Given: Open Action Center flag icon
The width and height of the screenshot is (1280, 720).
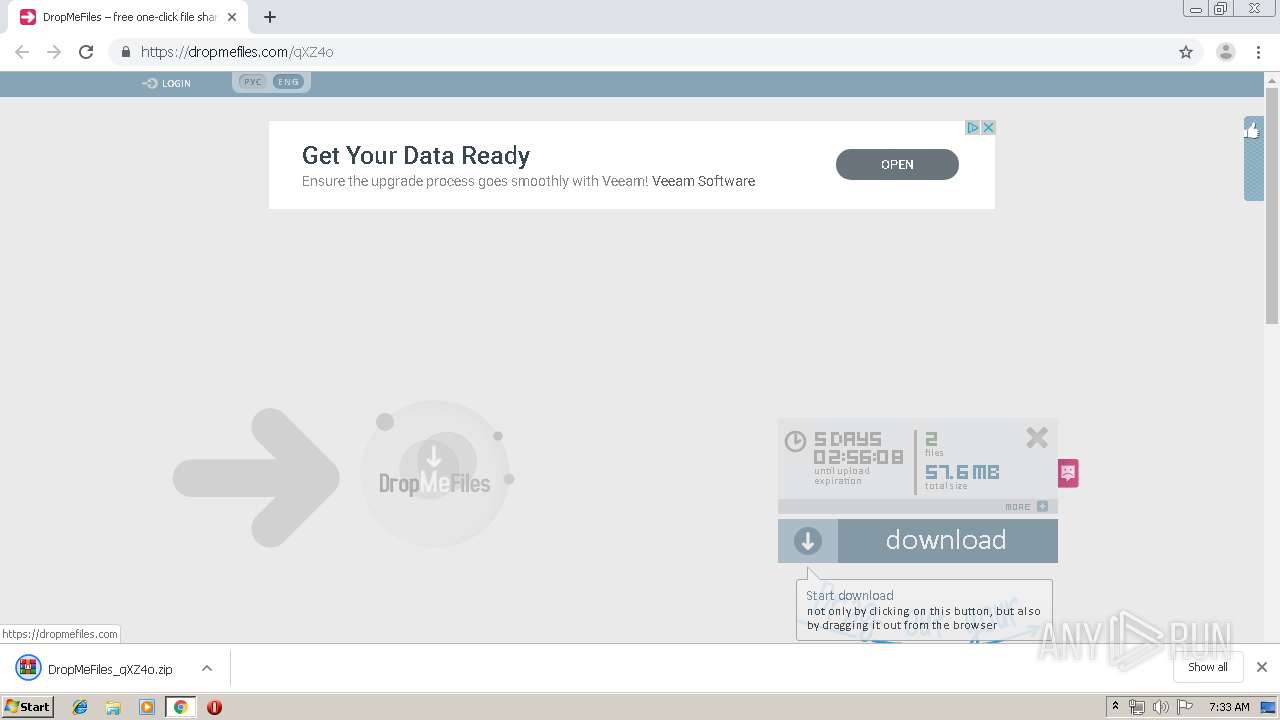Looking at the screenshot, I should click(1186, 707).
